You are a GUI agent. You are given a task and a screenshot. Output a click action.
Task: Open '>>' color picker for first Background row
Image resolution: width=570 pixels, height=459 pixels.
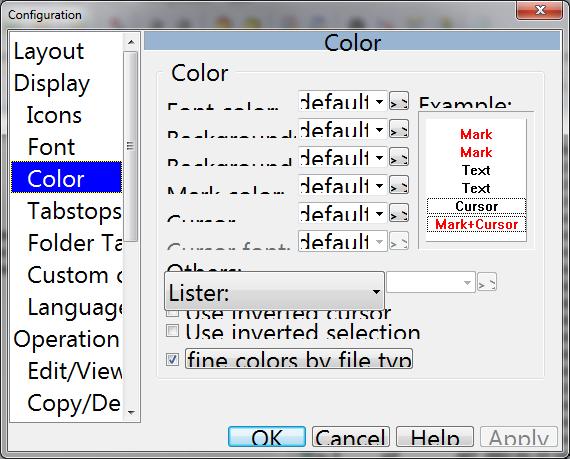pyautogui.click(x=399, y=129)
